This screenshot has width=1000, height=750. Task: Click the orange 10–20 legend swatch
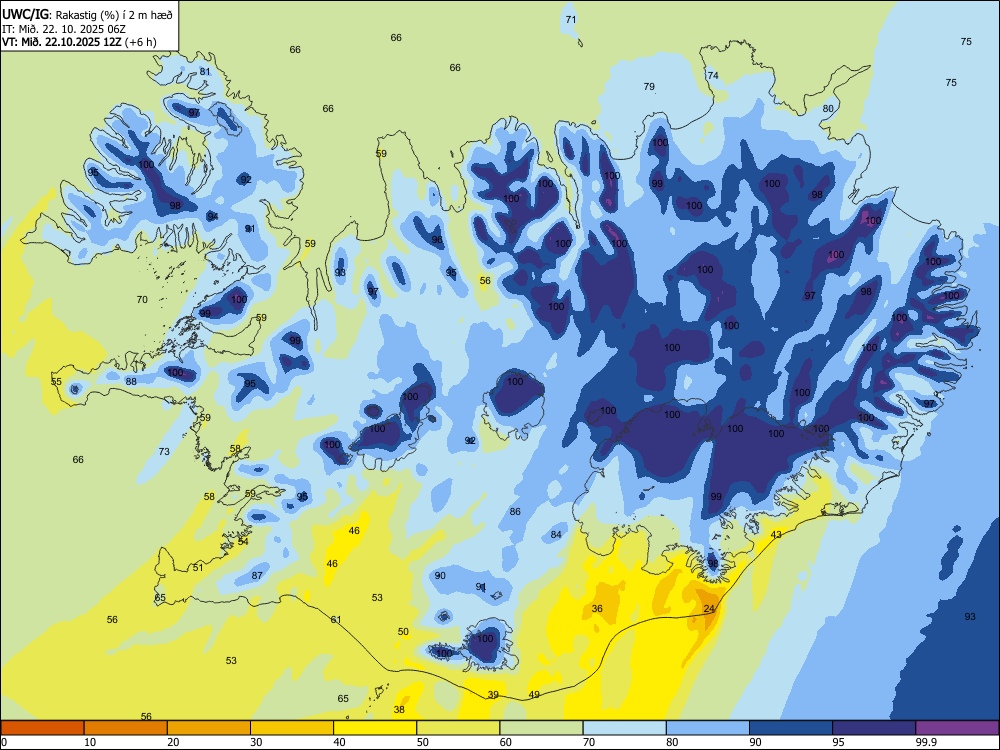coord(126,728)
